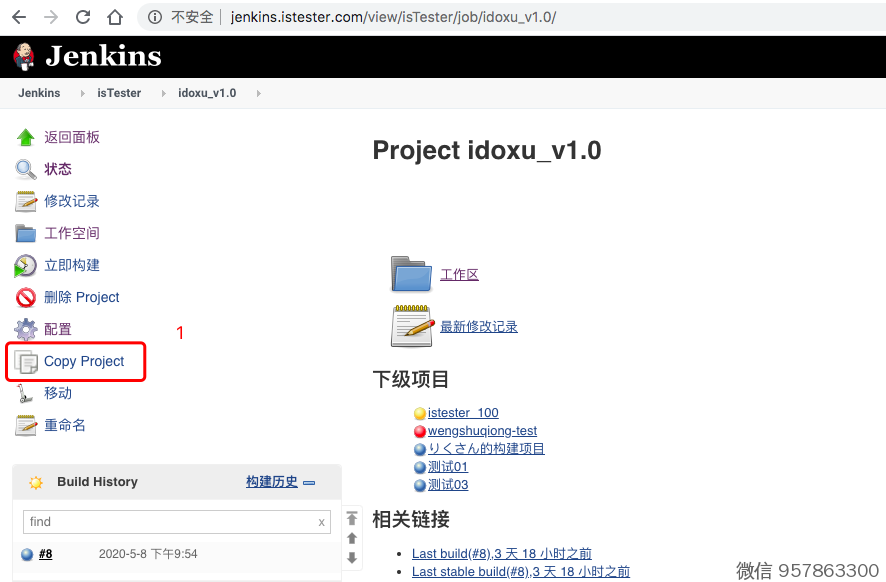
Task: Click the magnifier Status icon in sidebar
Action: (x=26, y=169)
